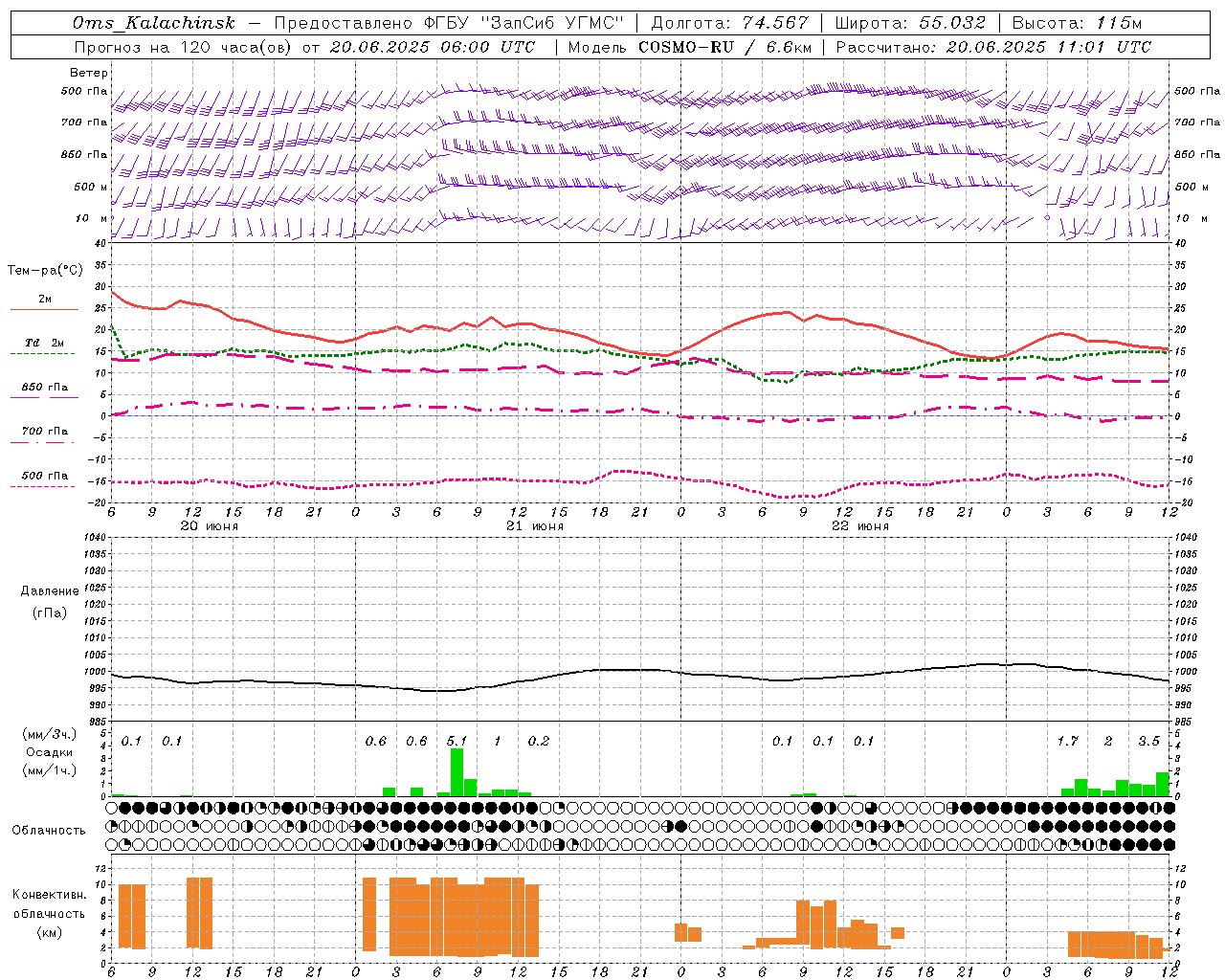Click the 21 июня date label
Screen dimensions: 1225x980
[x=535, y=526]
